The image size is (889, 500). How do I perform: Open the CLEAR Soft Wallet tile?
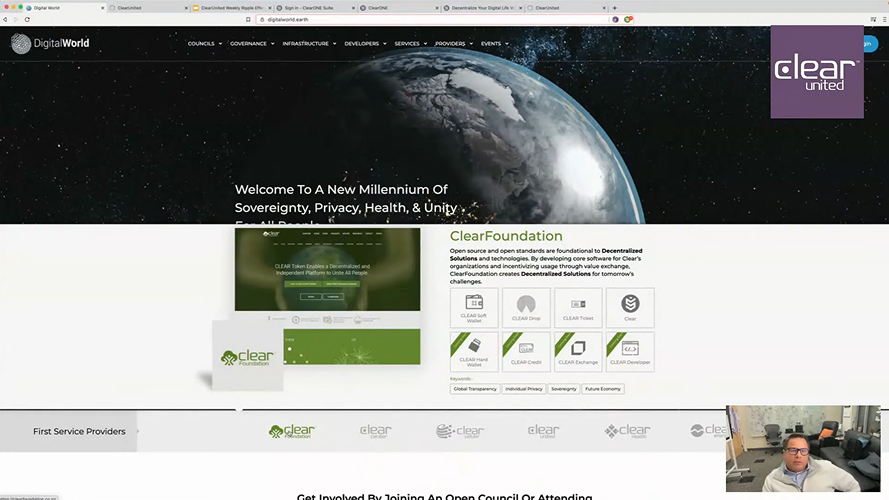[x=474, y=308]
